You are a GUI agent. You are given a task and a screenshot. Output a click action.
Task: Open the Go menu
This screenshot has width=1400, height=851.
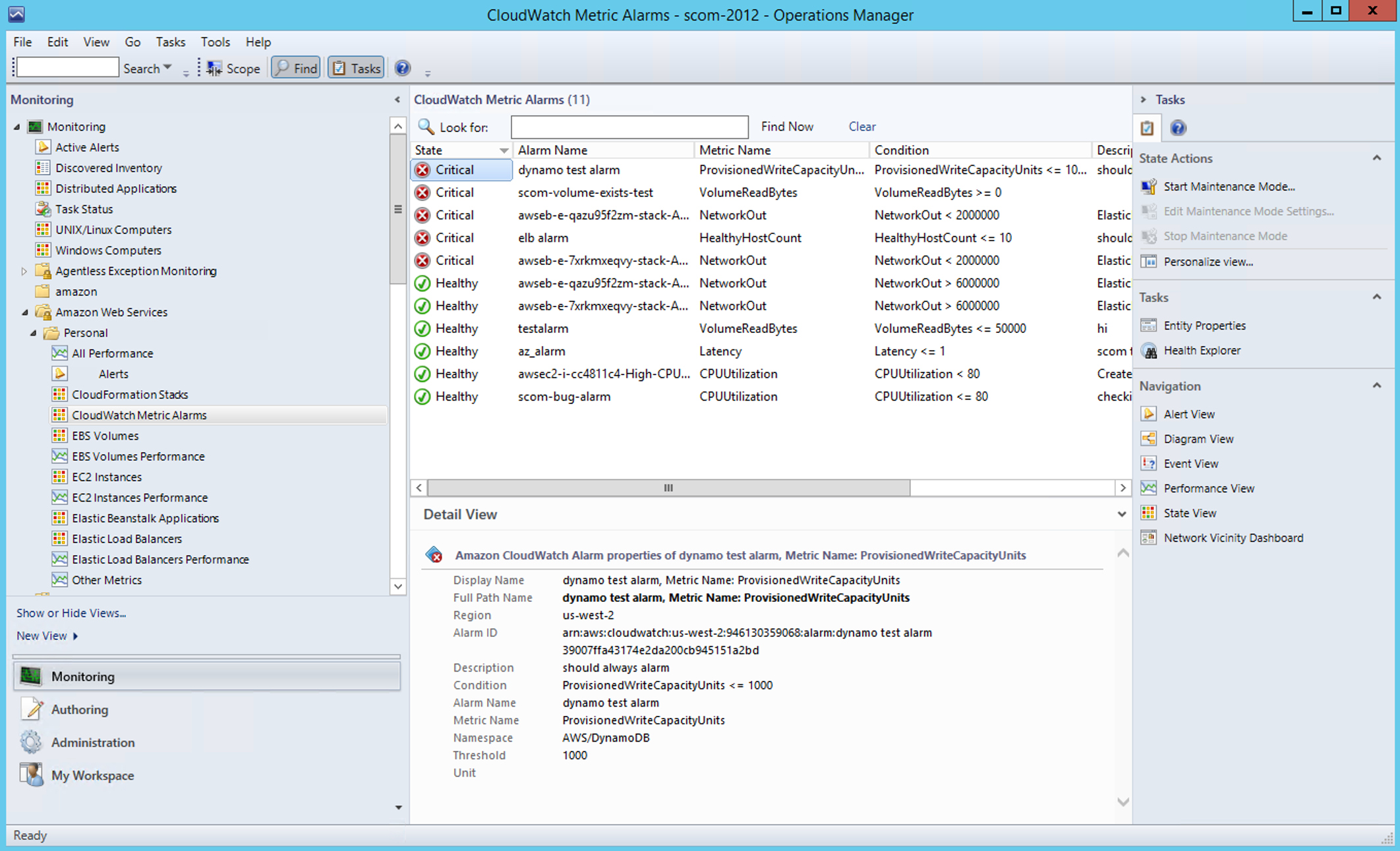pos(132,42)
